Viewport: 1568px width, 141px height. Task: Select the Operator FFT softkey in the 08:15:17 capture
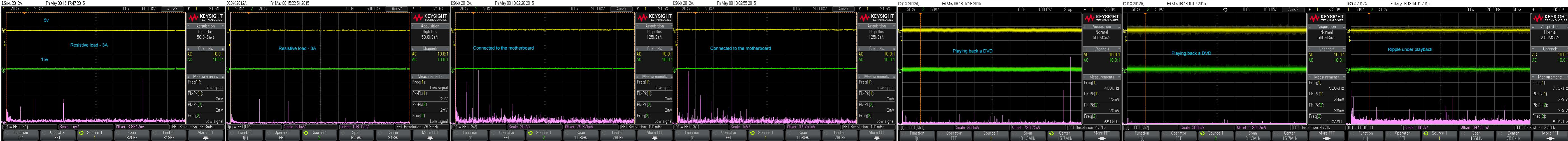57,135
